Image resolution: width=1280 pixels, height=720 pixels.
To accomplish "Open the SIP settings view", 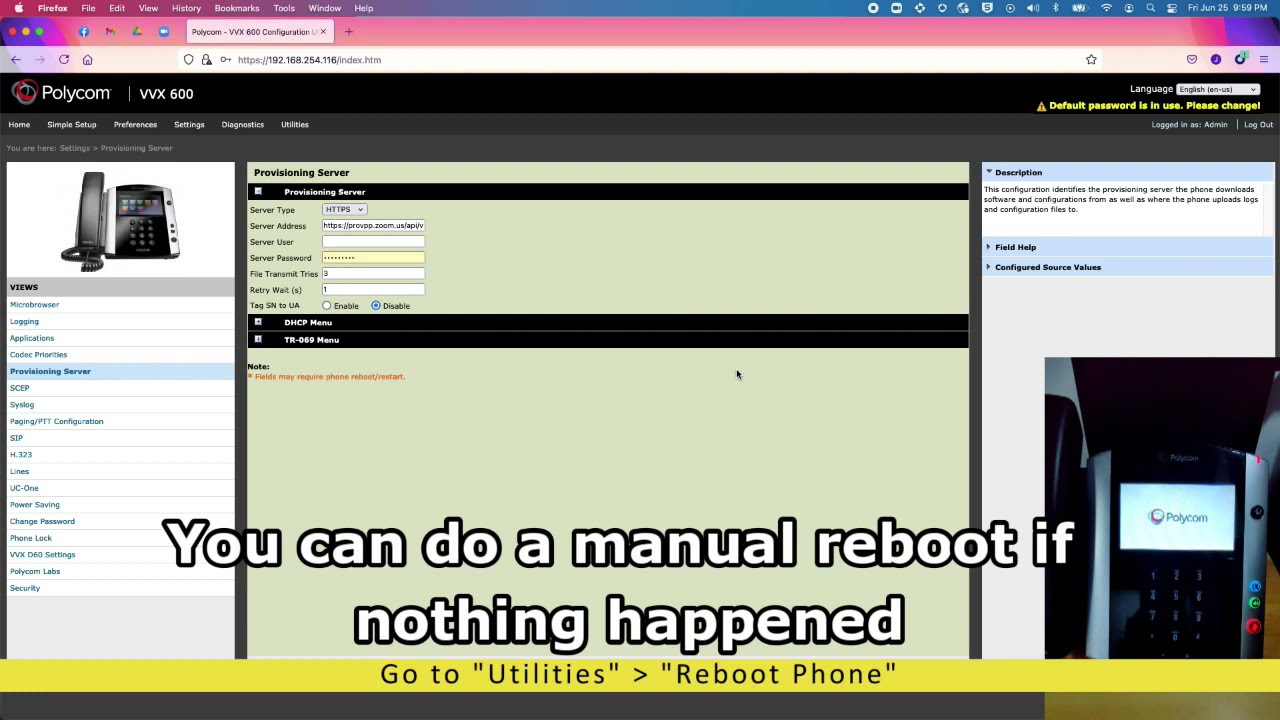I will coord(16,438).
